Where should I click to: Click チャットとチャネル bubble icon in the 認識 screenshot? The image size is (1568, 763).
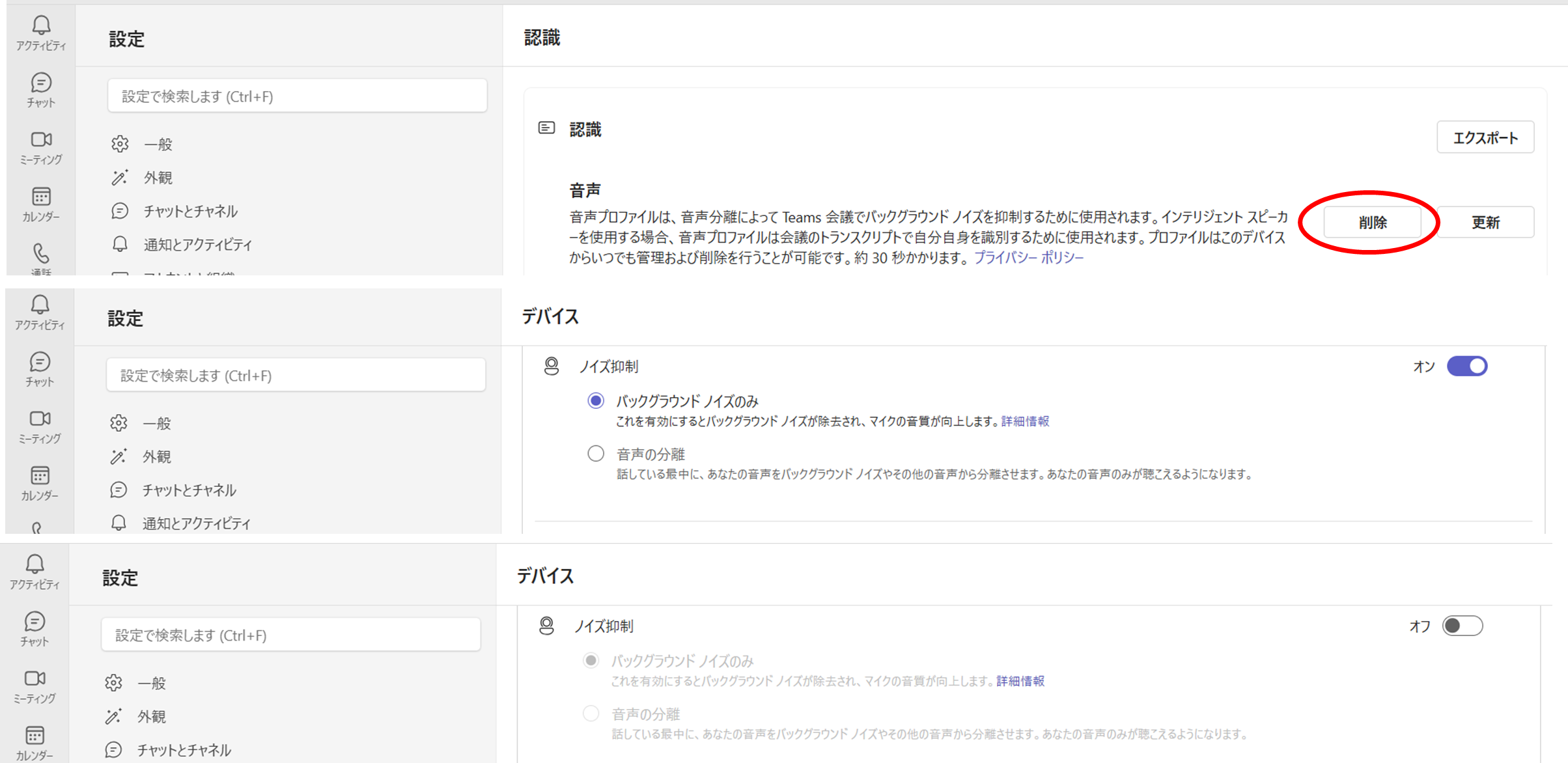click(x=120, y=211)
